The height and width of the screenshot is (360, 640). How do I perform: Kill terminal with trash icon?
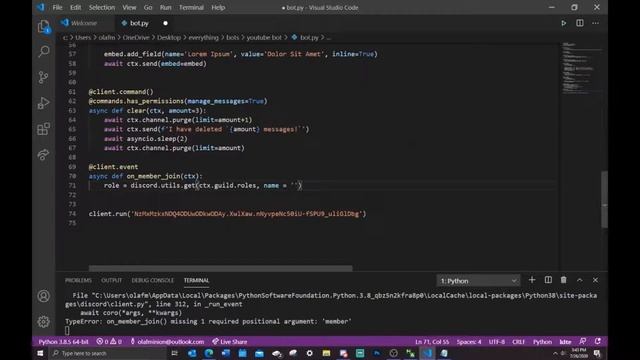point(564,280)
